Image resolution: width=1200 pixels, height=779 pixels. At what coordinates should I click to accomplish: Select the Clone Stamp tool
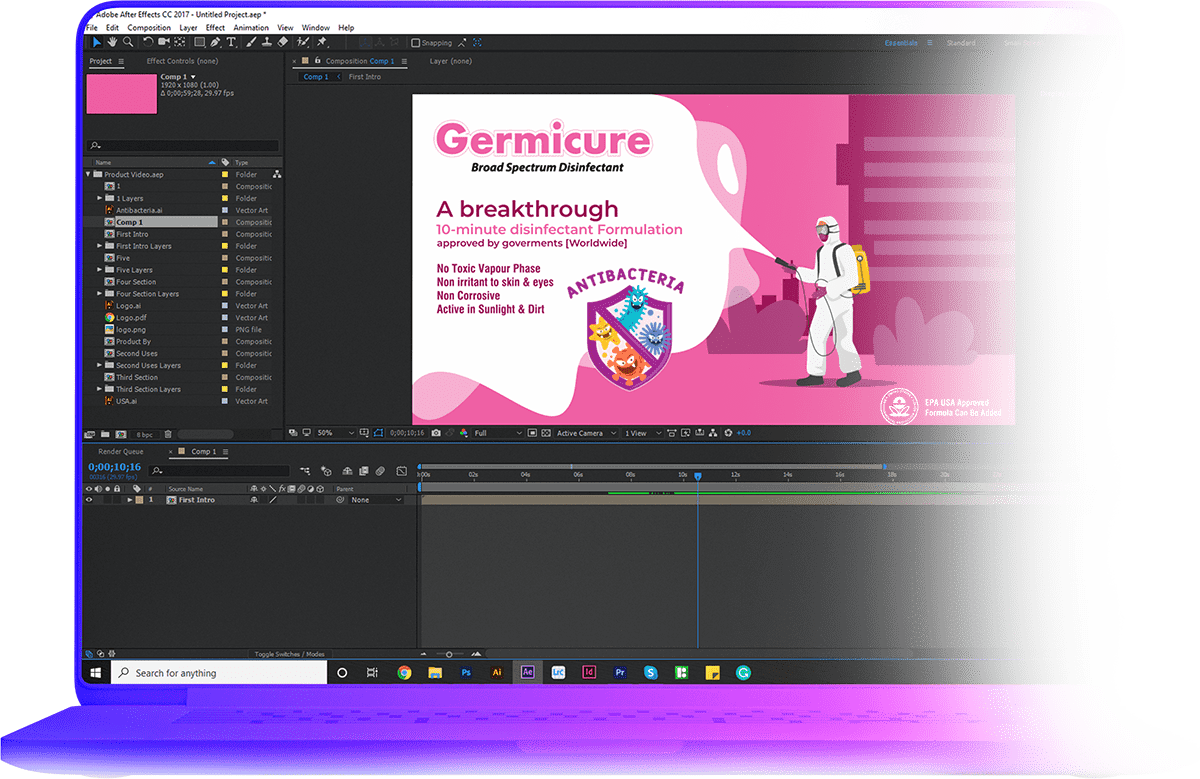pos(266,43)
